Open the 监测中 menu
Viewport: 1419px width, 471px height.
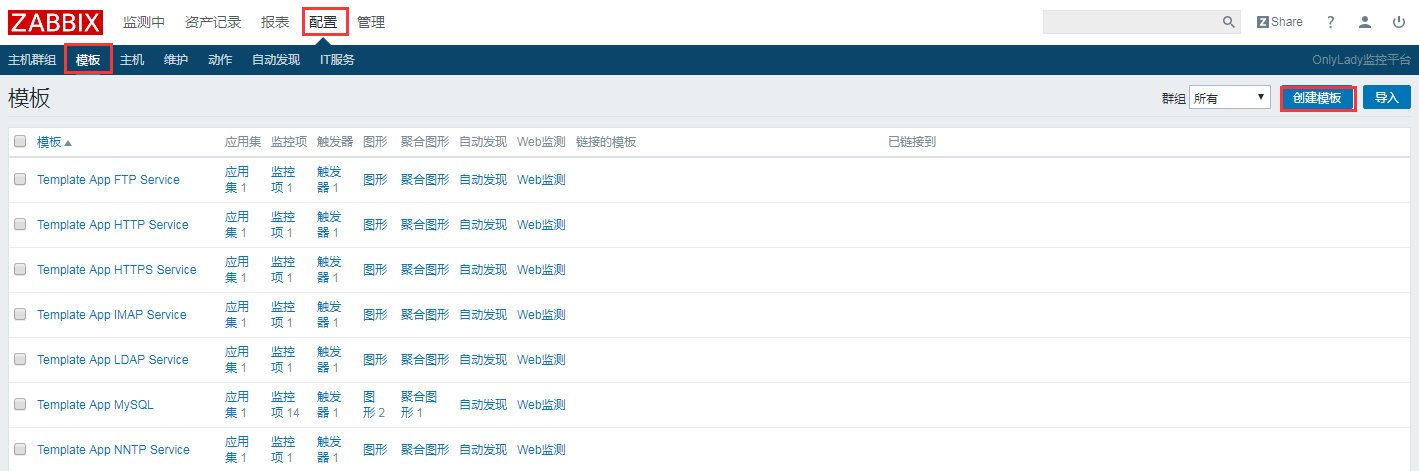click(144, 22)
